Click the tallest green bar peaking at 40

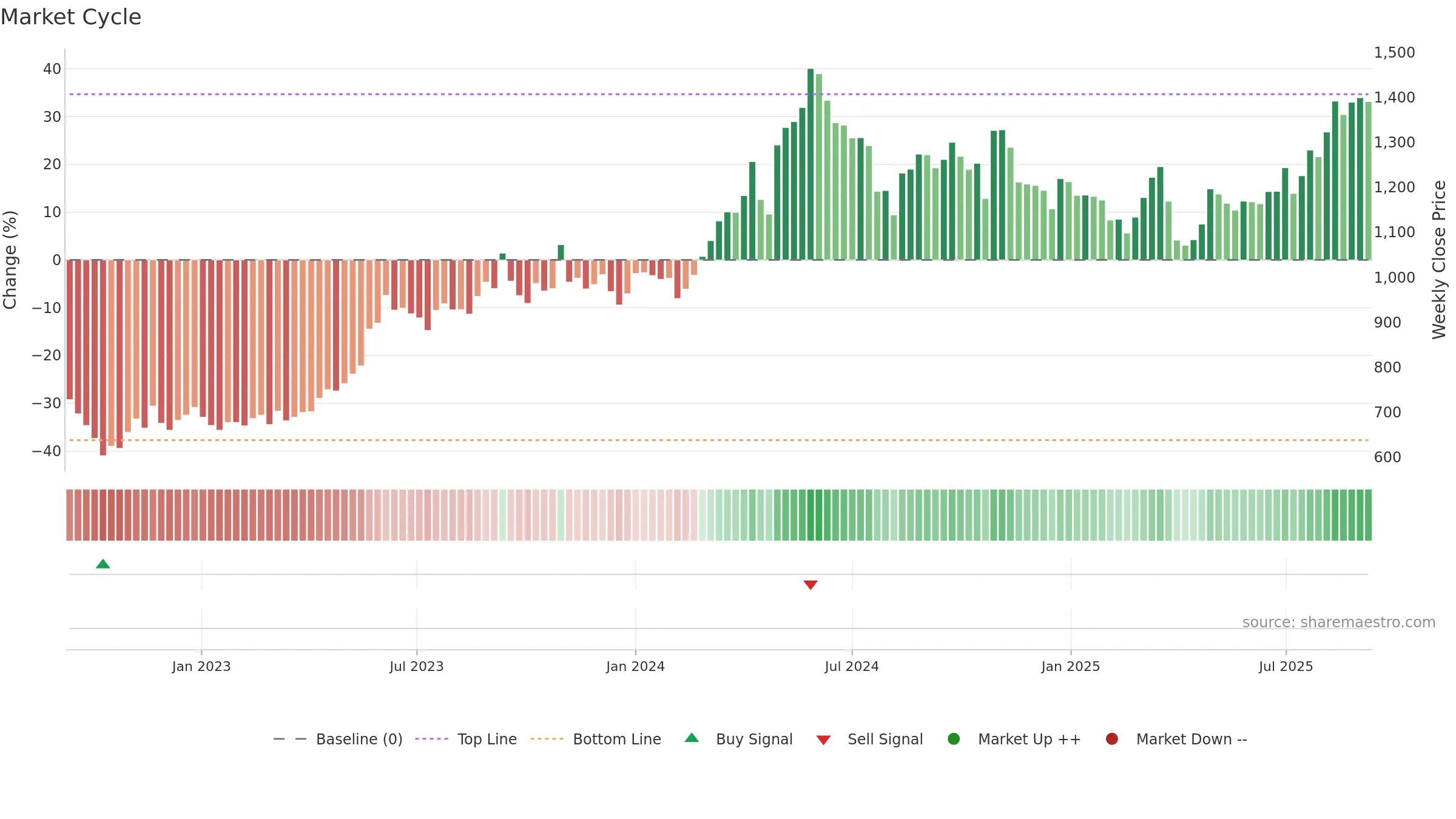pos(811,164)
